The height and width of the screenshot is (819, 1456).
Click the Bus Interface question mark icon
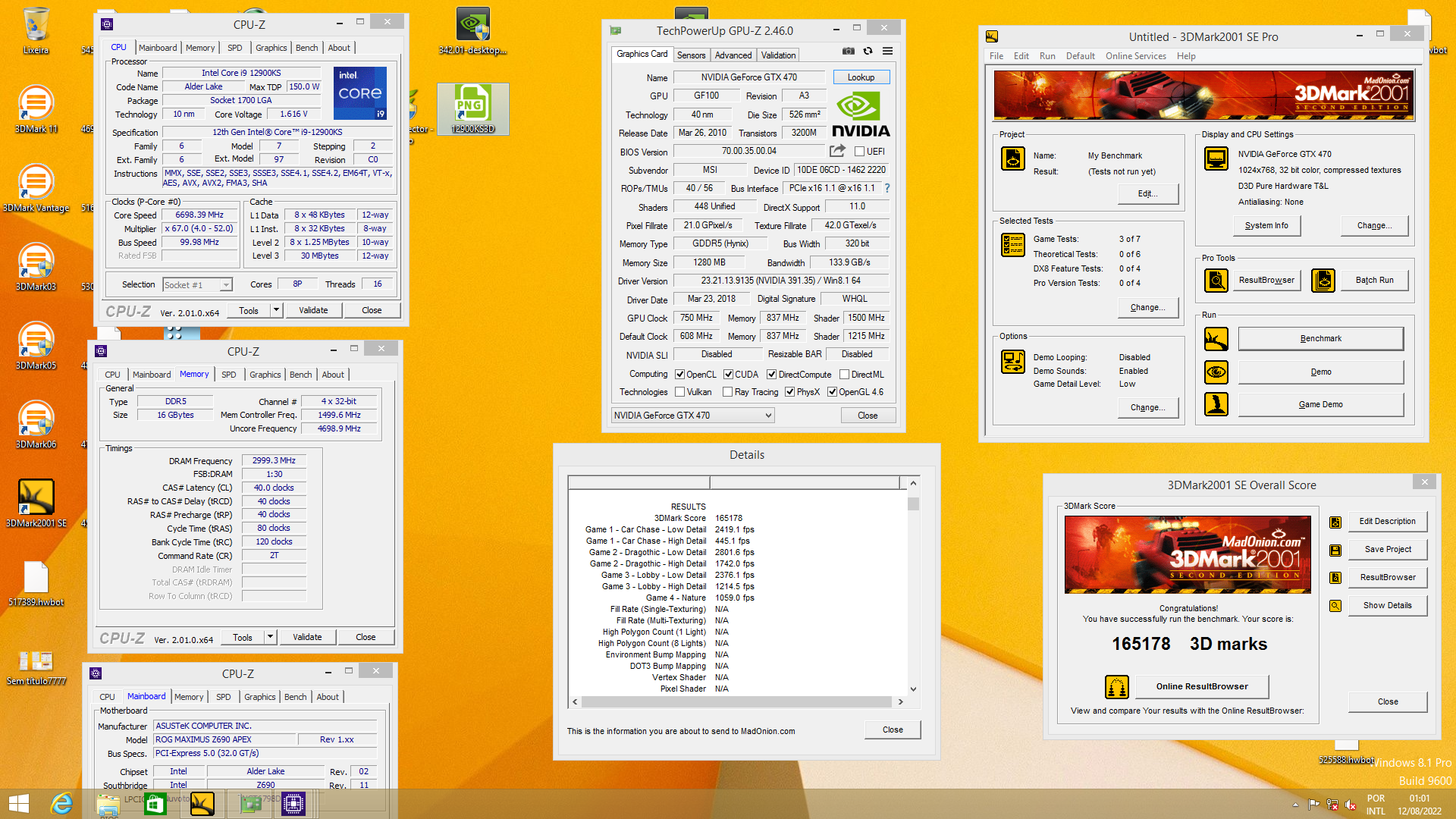tap(886, 188)
